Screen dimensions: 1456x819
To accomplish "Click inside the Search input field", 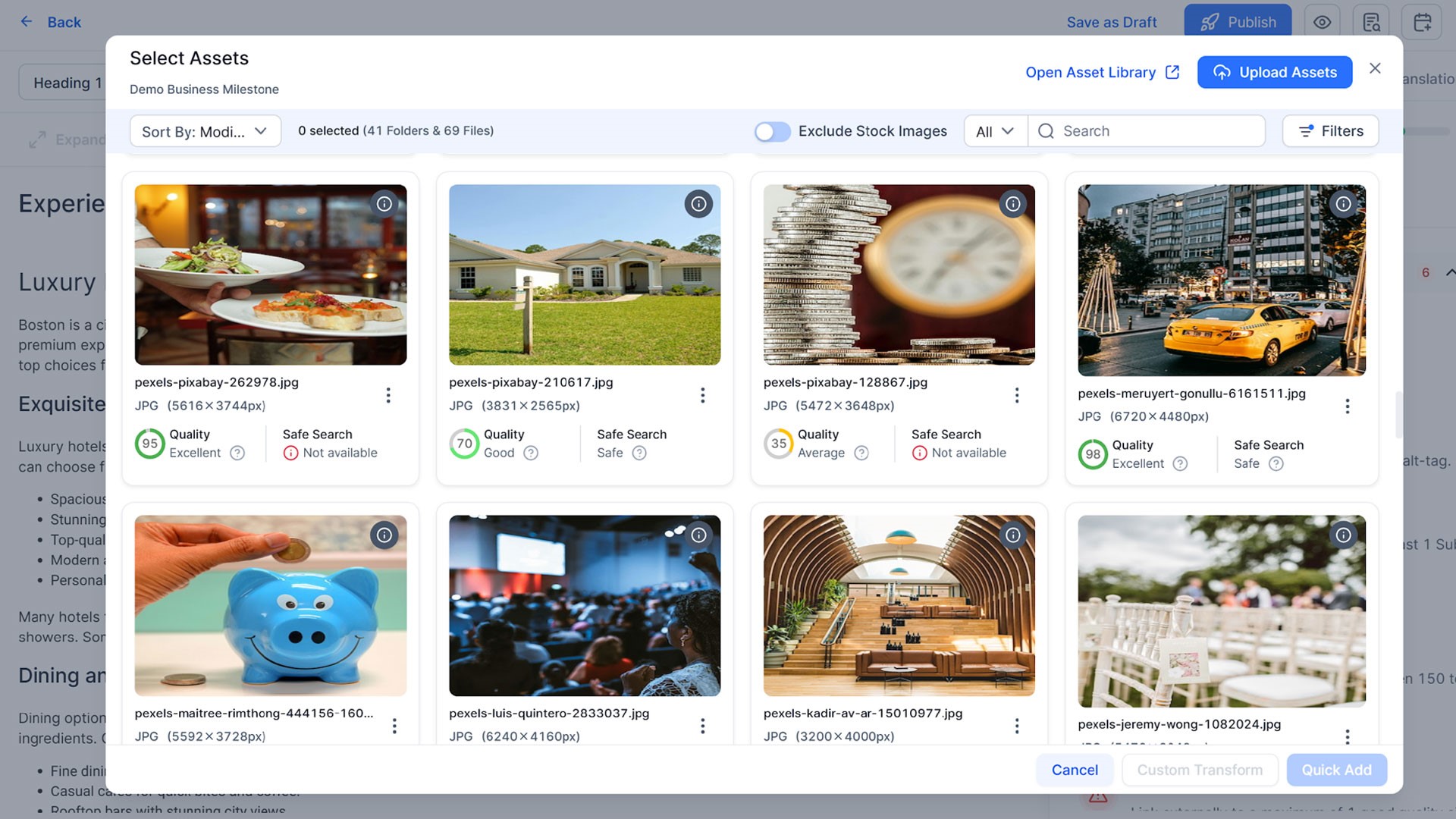I will click(x=1137, y=130).
